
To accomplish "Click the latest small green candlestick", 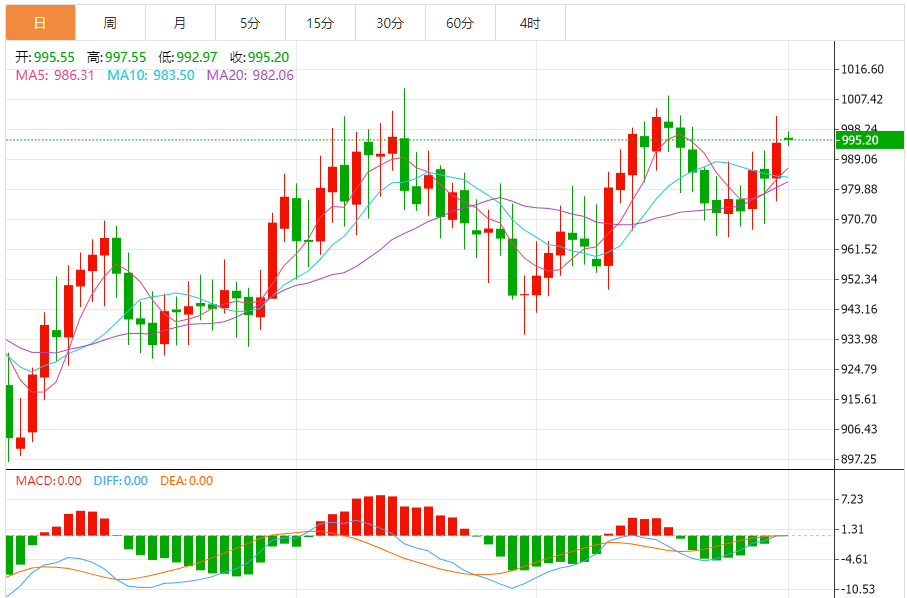I will [x=788, y=139].
